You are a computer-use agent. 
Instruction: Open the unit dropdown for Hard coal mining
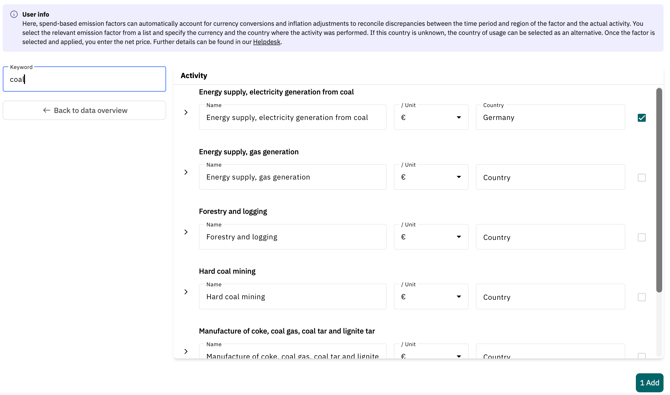click(x=431, y=297)
